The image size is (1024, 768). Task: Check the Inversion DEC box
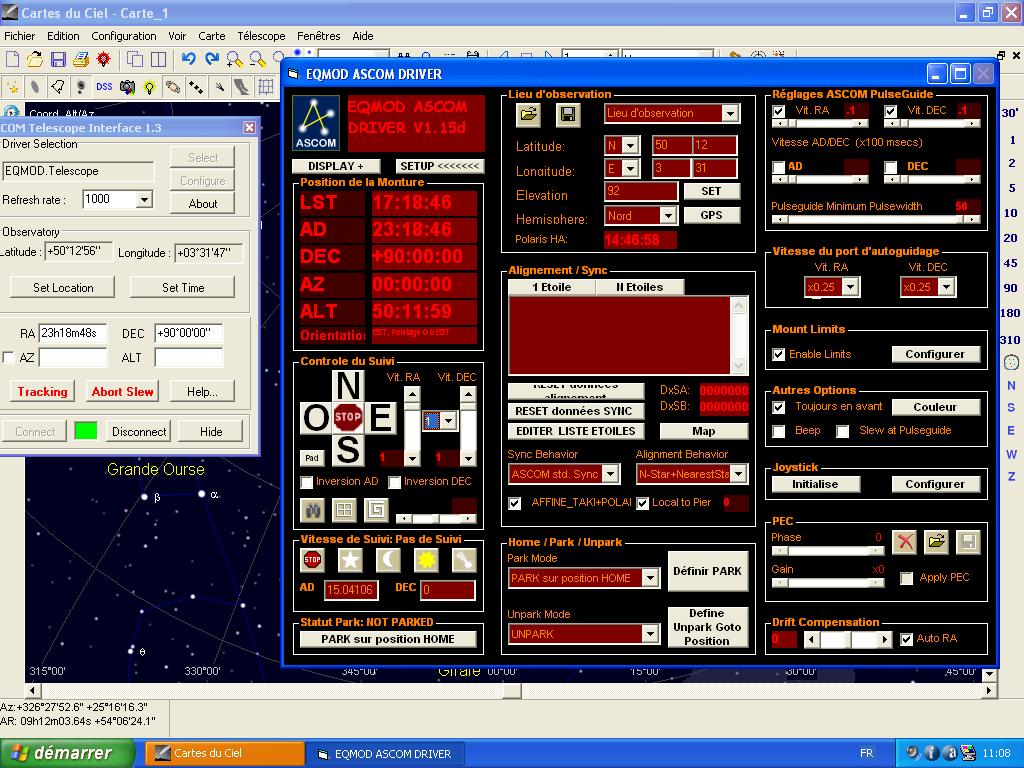coord(394,483)
